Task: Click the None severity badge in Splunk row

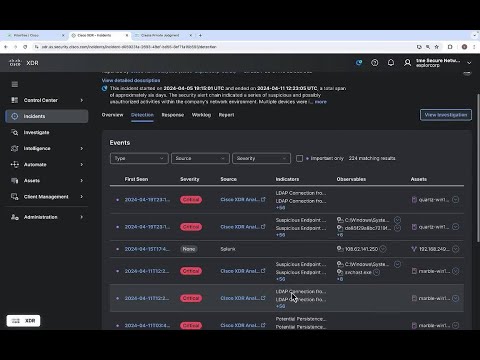Action: [x=189, y=249]
